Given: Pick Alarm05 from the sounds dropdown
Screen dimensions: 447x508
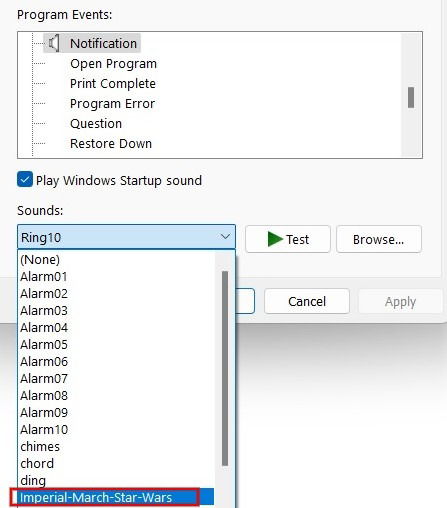Looking at the screenshot, I should coord(44,344).
